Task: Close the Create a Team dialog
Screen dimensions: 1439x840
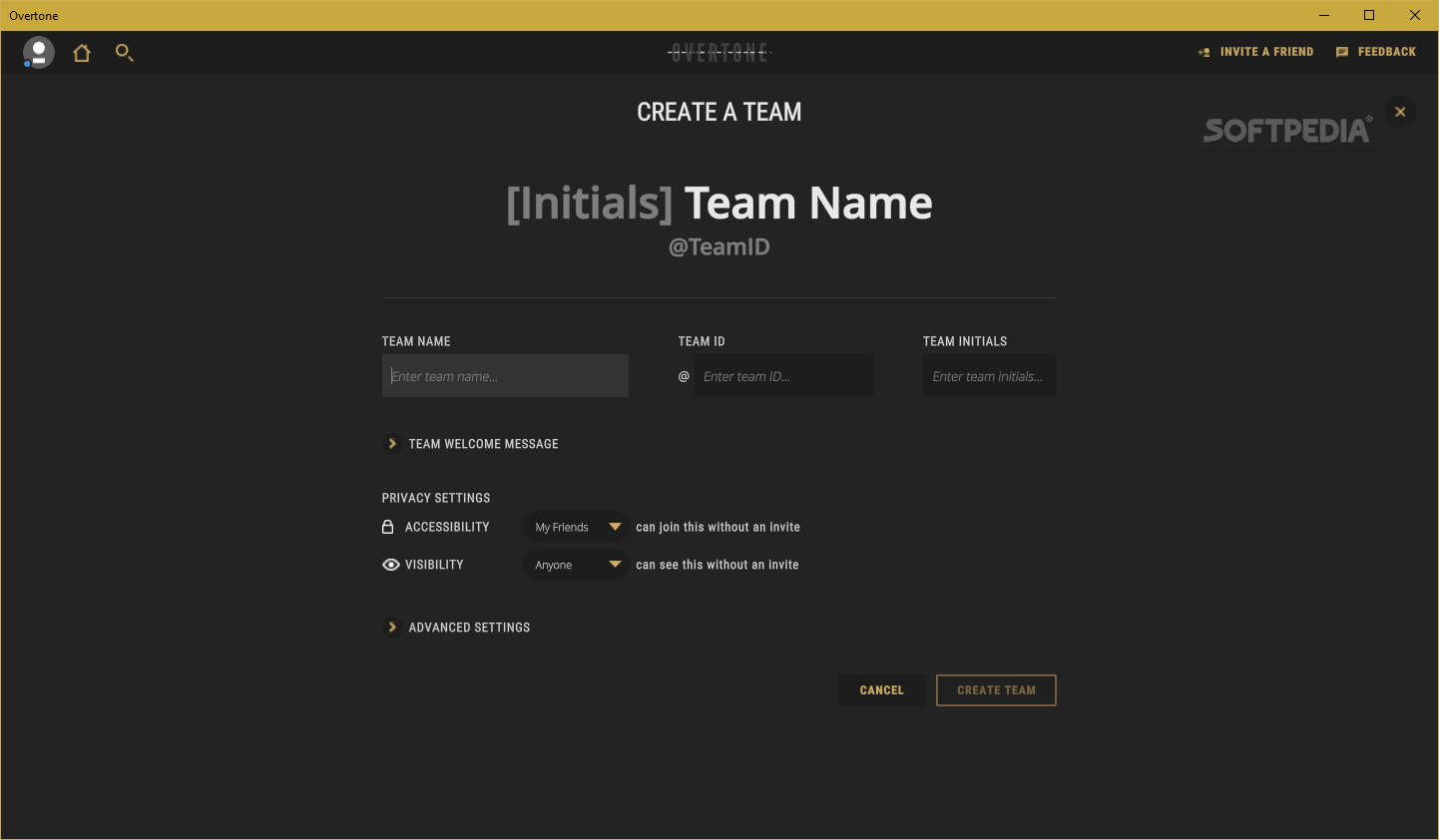Action: (1400, 112)
